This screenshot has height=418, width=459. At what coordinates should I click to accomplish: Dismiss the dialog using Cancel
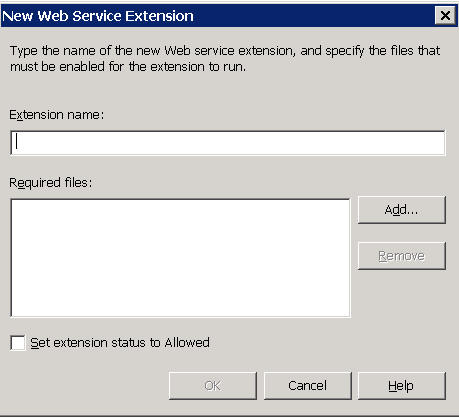tap(308, 386)
